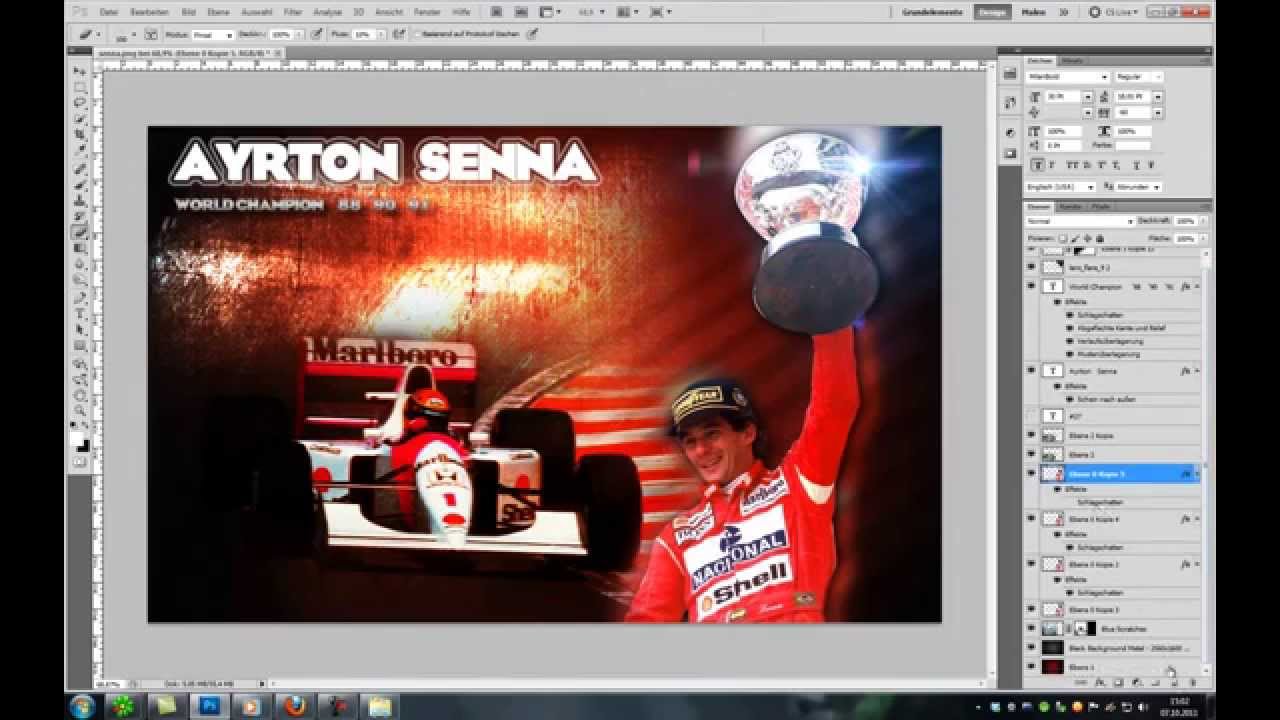1280x720 pixels.
Task: Click the foreground color swatch
Action: coord(77,438)
